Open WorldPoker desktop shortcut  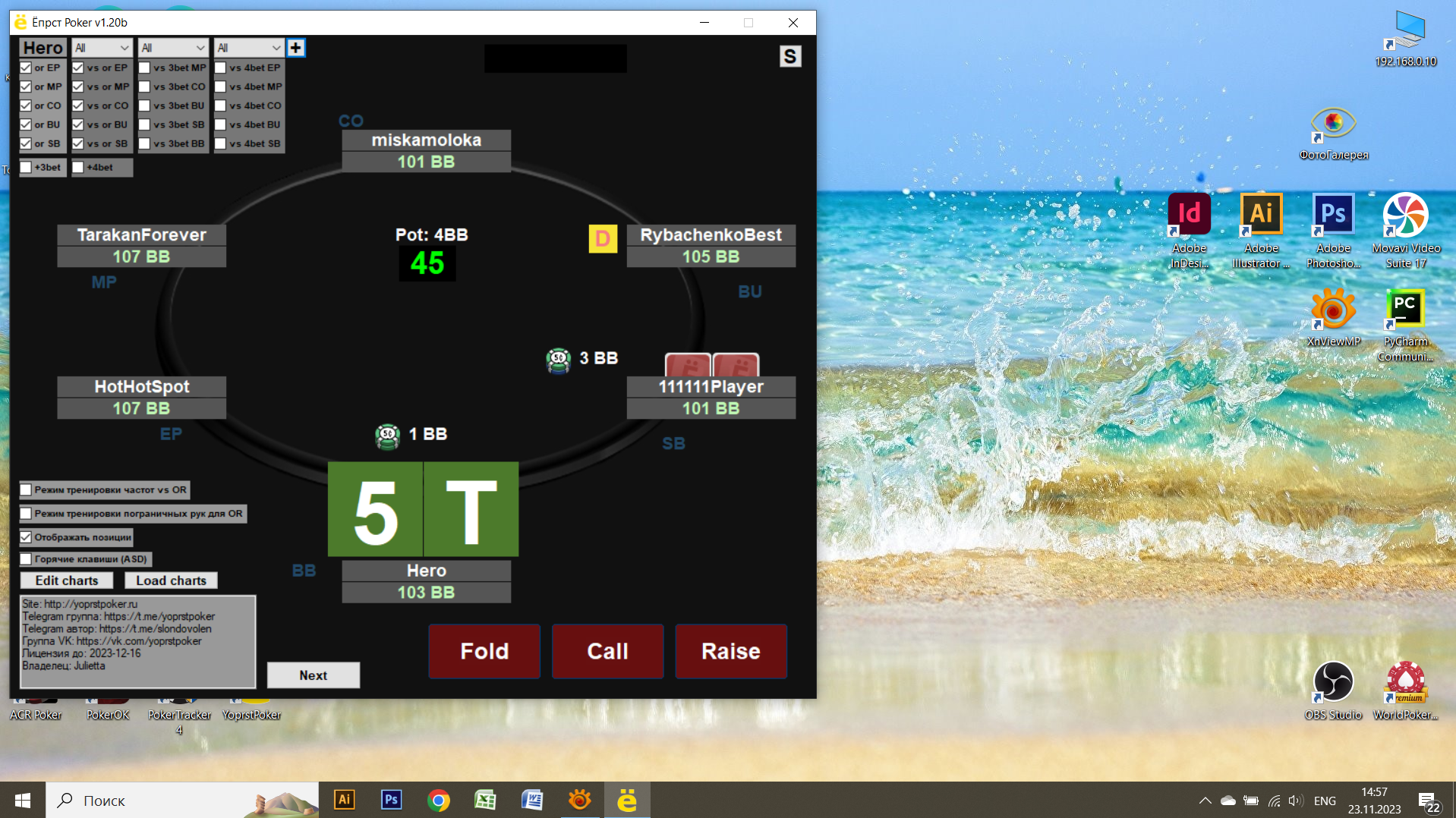point(1405,690)
